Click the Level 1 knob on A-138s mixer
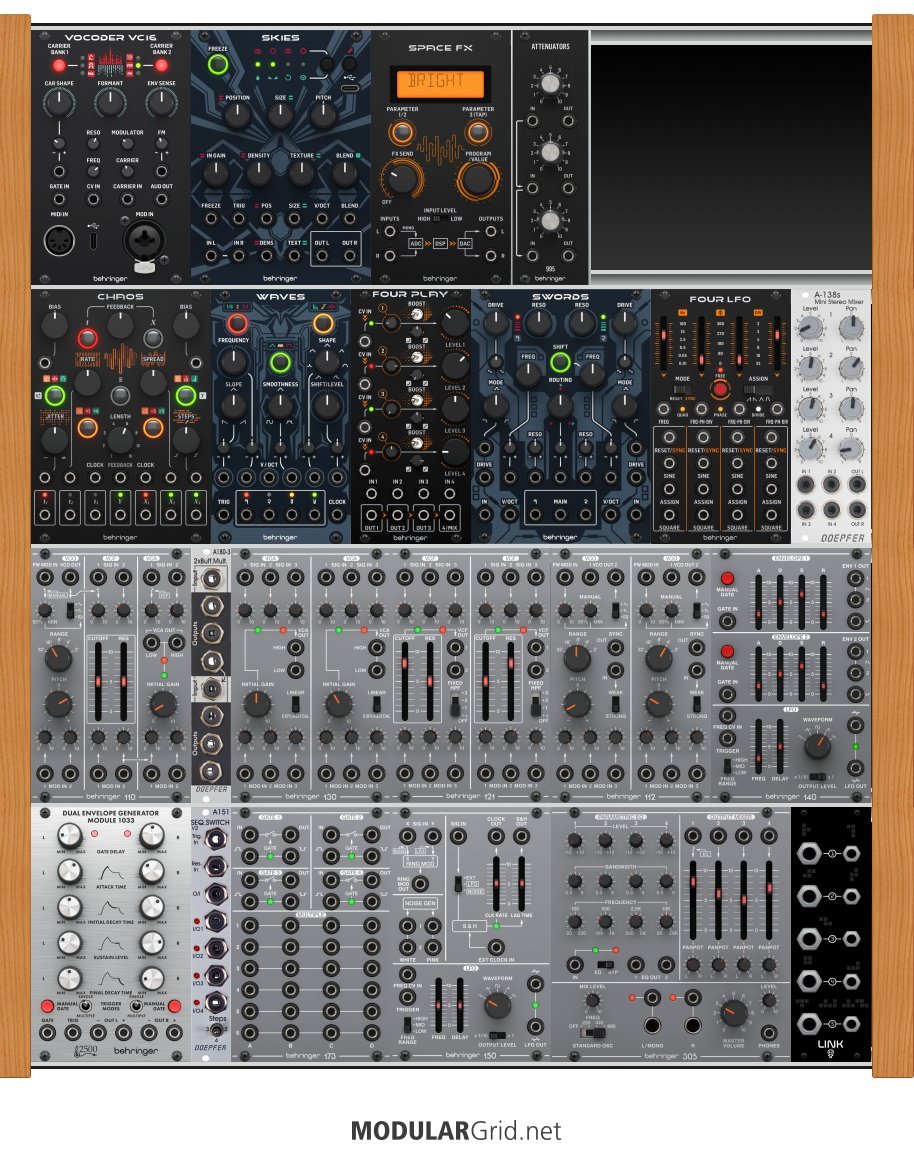Image resolution: width=914 pixels, height=1152 pixels. pyautogui.click(x=810, y=326)
